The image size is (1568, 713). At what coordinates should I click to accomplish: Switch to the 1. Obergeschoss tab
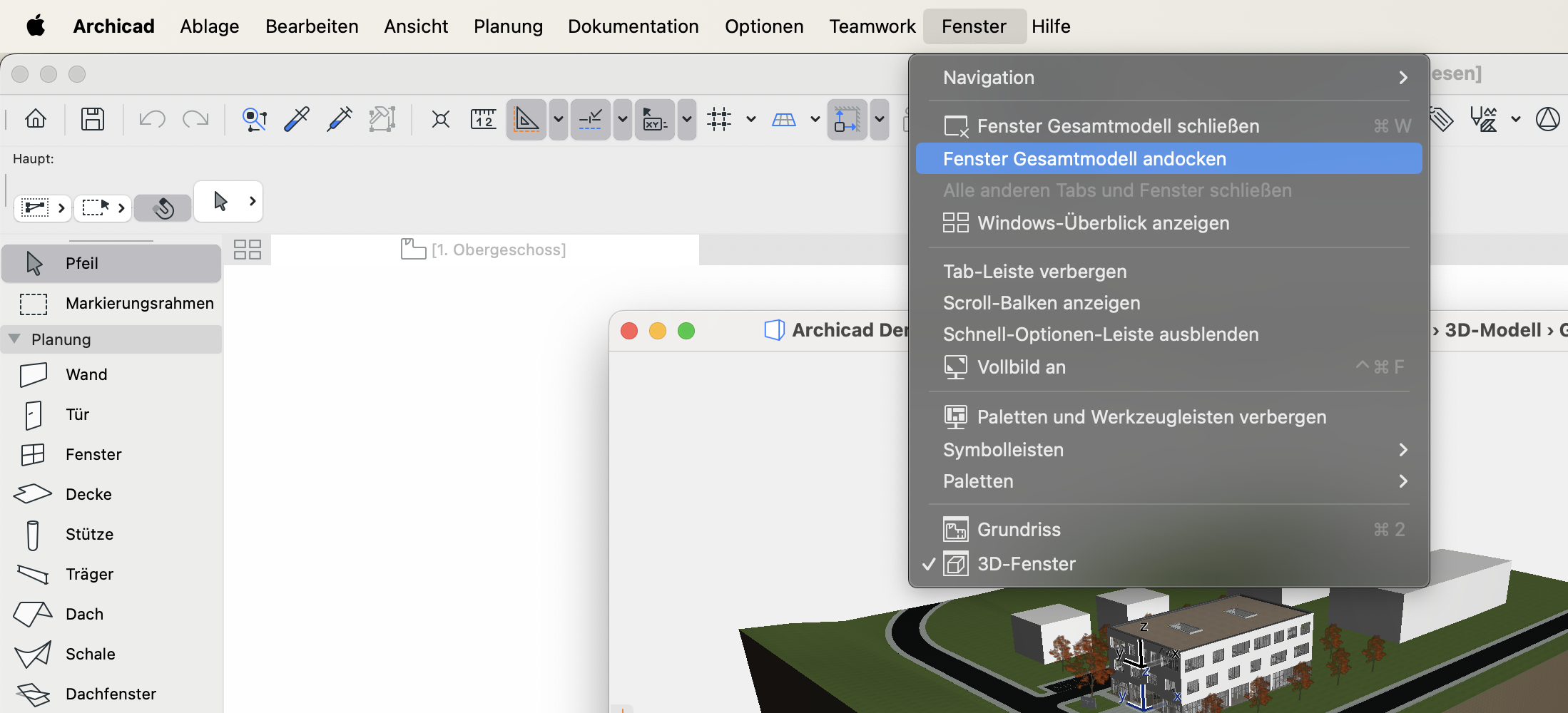(x=484, y=250)
